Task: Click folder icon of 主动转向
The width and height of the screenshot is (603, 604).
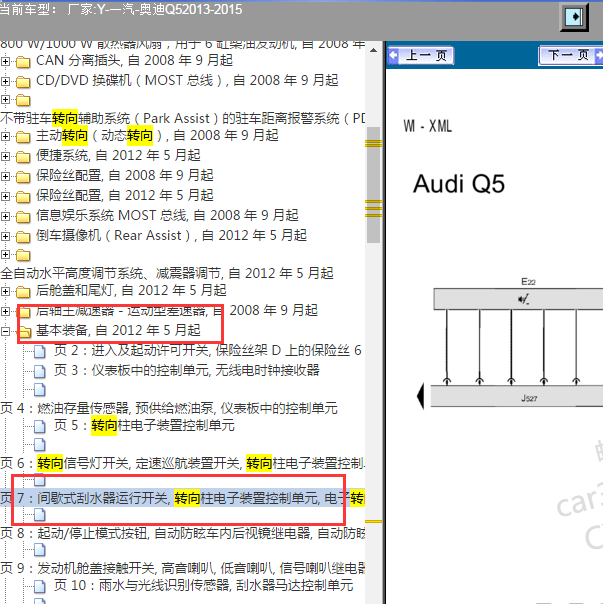Action: click(23, 136)
